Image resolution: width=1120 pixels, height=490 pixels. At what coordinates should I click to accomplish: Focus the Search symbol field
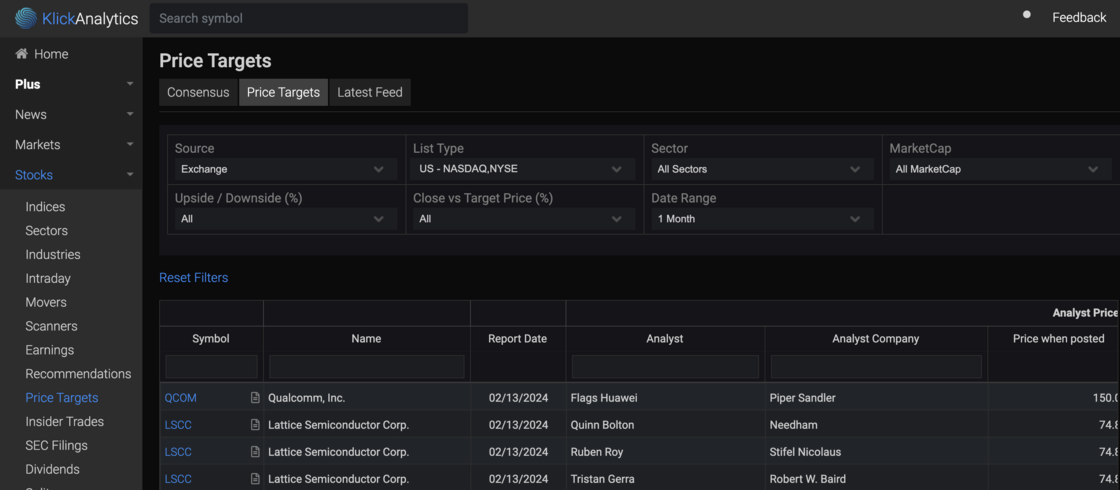click(x=309, y=19)
